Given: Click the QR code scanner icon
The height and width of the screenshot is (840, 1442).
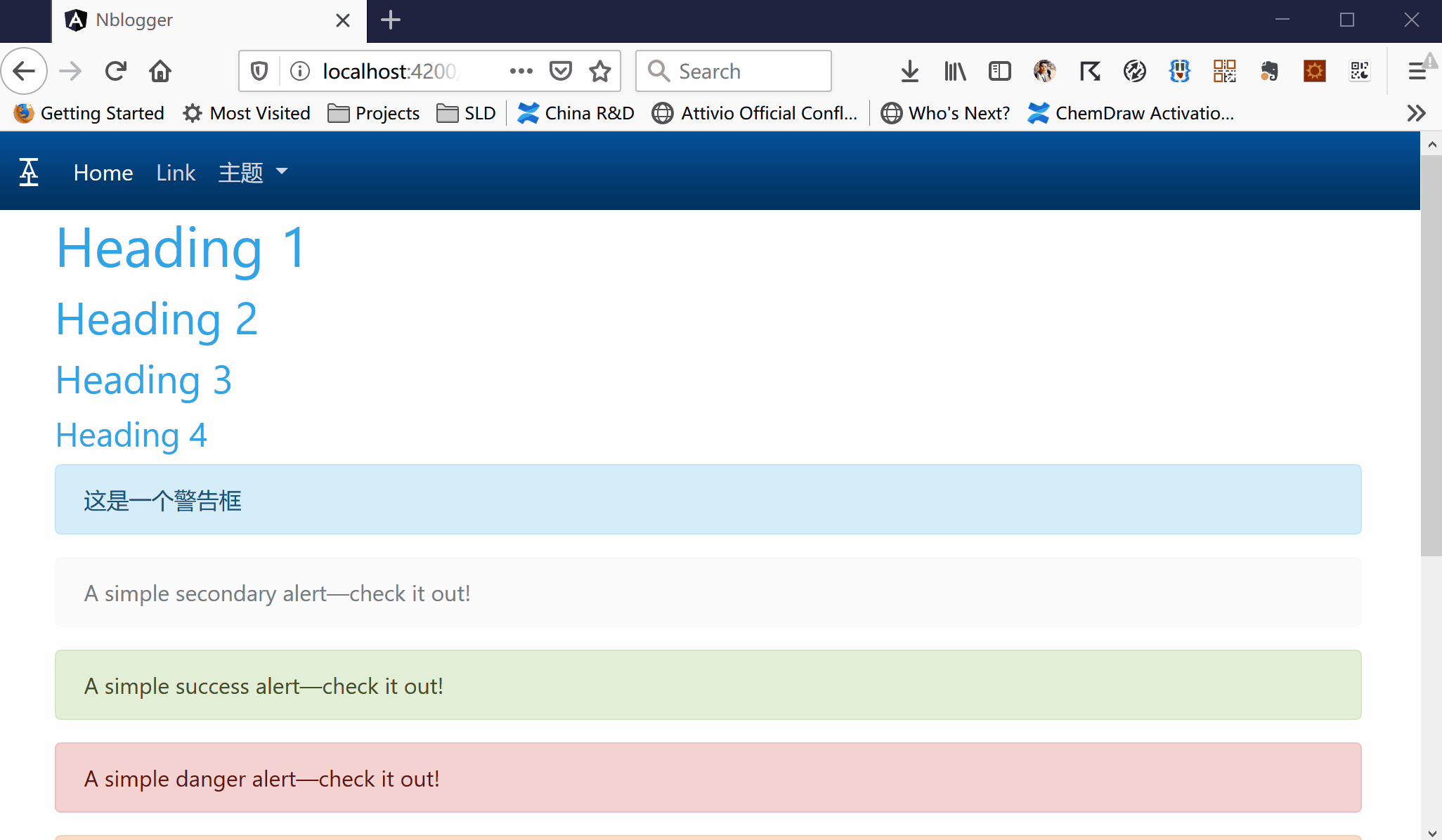Looking at the screenshot, I should 1360,71.
